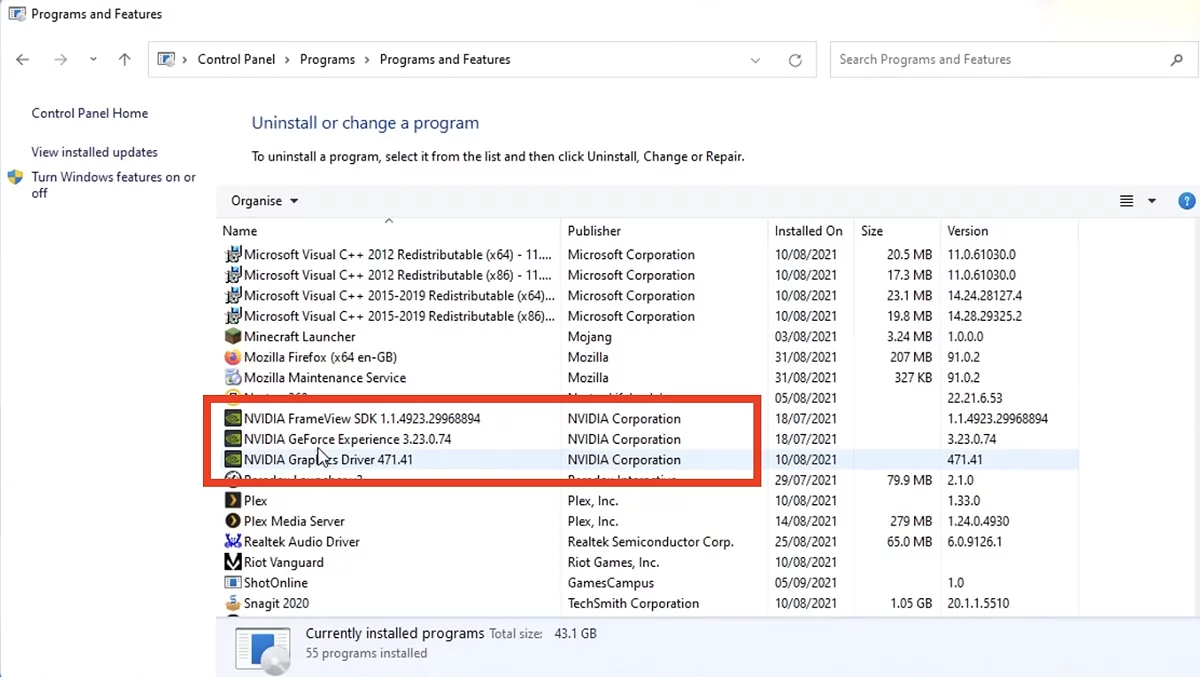Select the Snagit 2020 icon
1200x677 pixels.
(233, 603)
